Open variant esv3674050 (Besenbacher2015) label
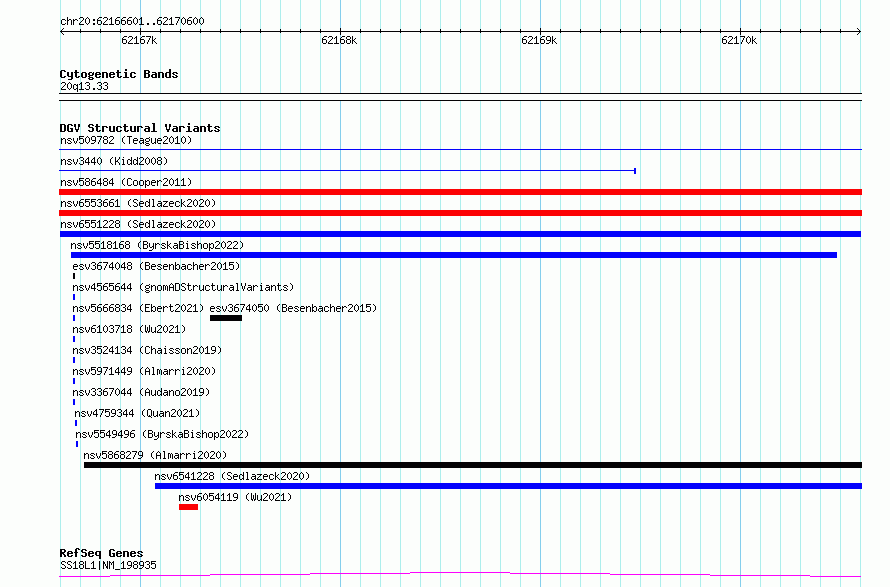 (293, 308)
